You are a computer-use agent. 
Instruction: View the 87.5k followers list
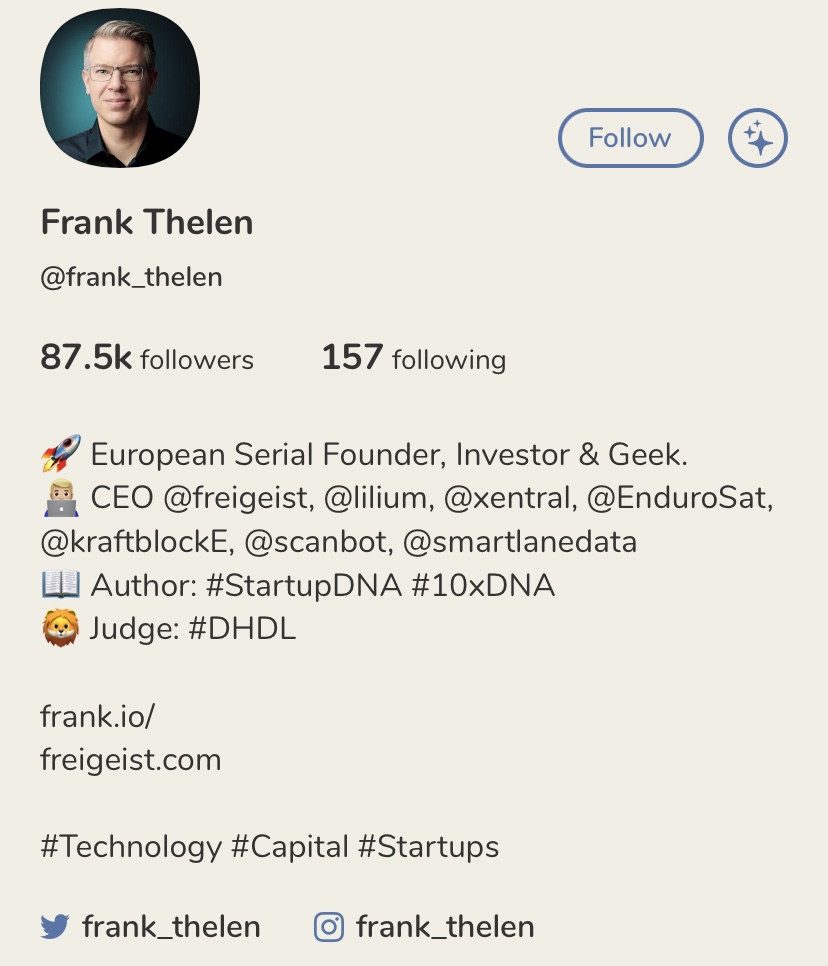(147, 358)
